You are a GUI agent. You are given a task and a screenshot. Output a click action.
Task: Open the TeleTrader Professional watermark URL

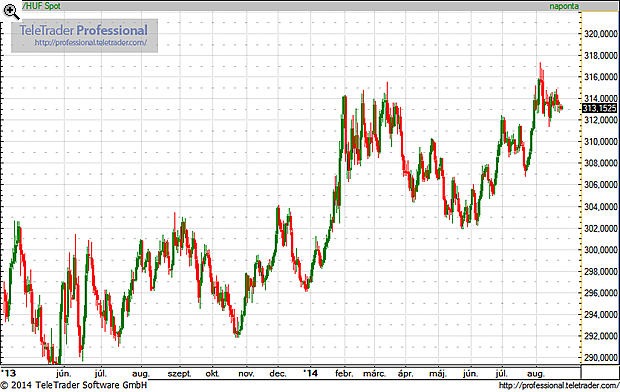[91, 42]
